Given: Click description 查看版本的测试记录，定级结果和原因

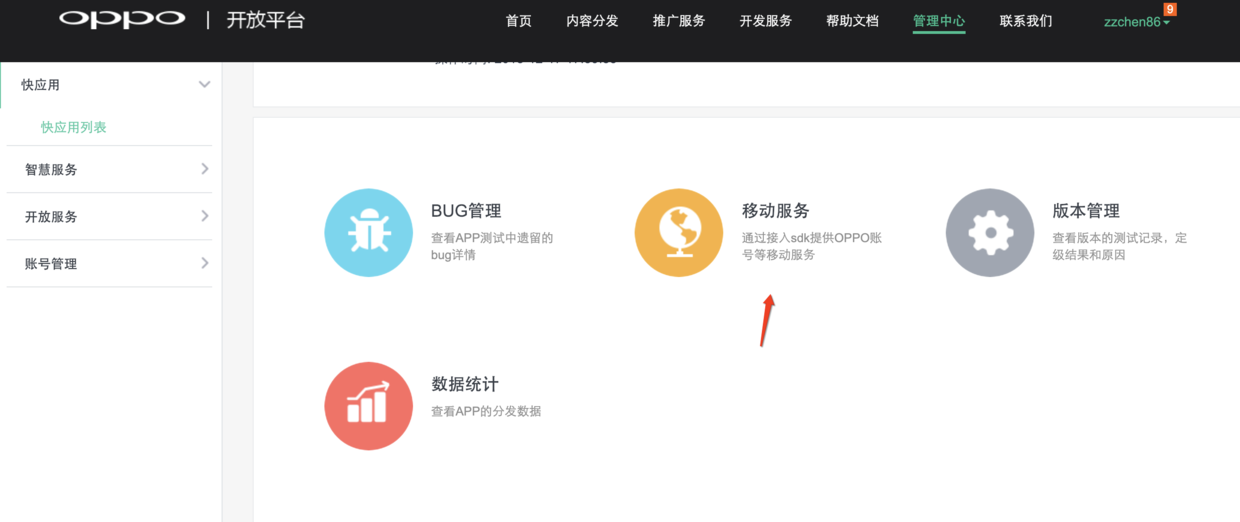Looking at the screenshot, I should coord(1120,246).
